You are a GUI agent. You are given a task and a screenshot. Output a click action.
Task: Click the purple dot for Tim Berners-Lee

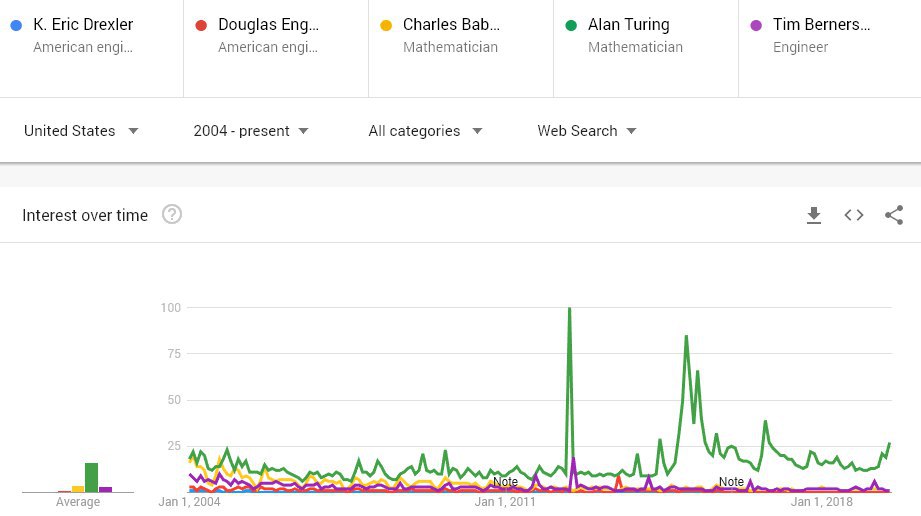[x=756, y=25]
